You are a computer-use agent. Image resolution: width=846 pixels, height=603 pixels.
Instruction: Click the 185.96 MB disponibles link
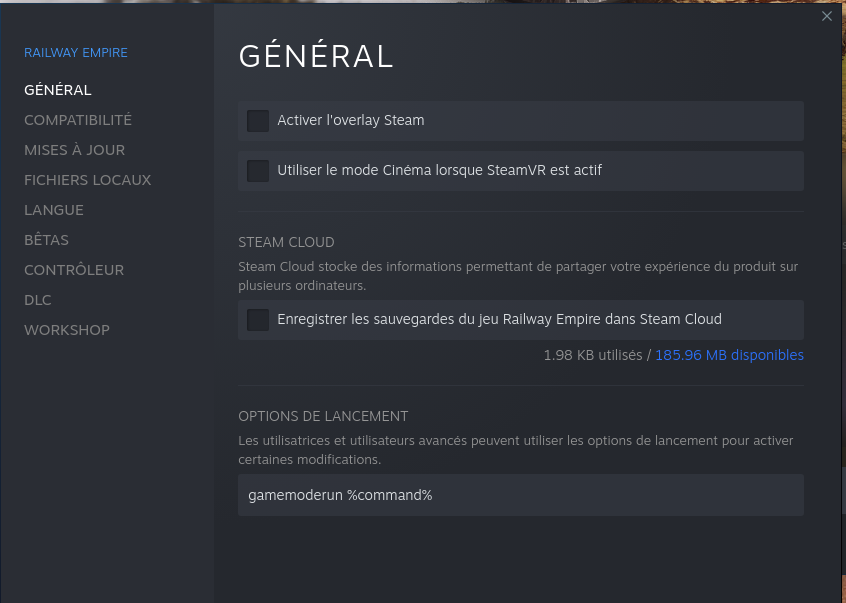[x=729, y=355]
